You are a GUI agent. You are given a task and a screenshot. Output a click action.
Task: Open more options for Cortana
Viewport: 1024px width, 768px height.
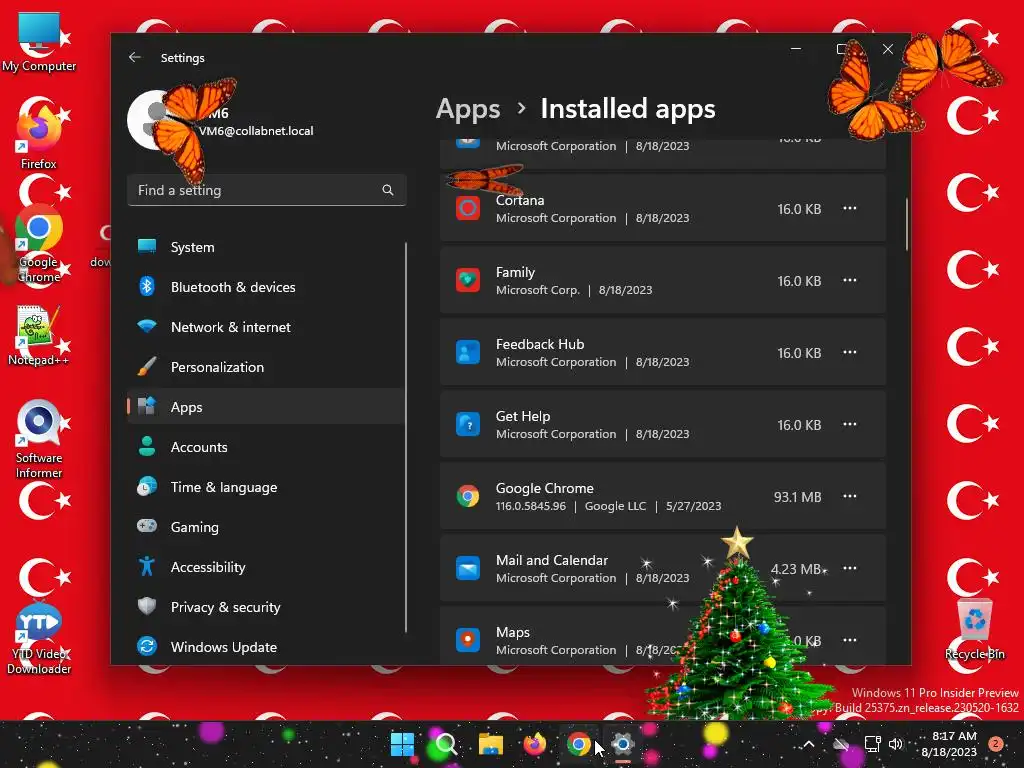[x=850, y=208]
